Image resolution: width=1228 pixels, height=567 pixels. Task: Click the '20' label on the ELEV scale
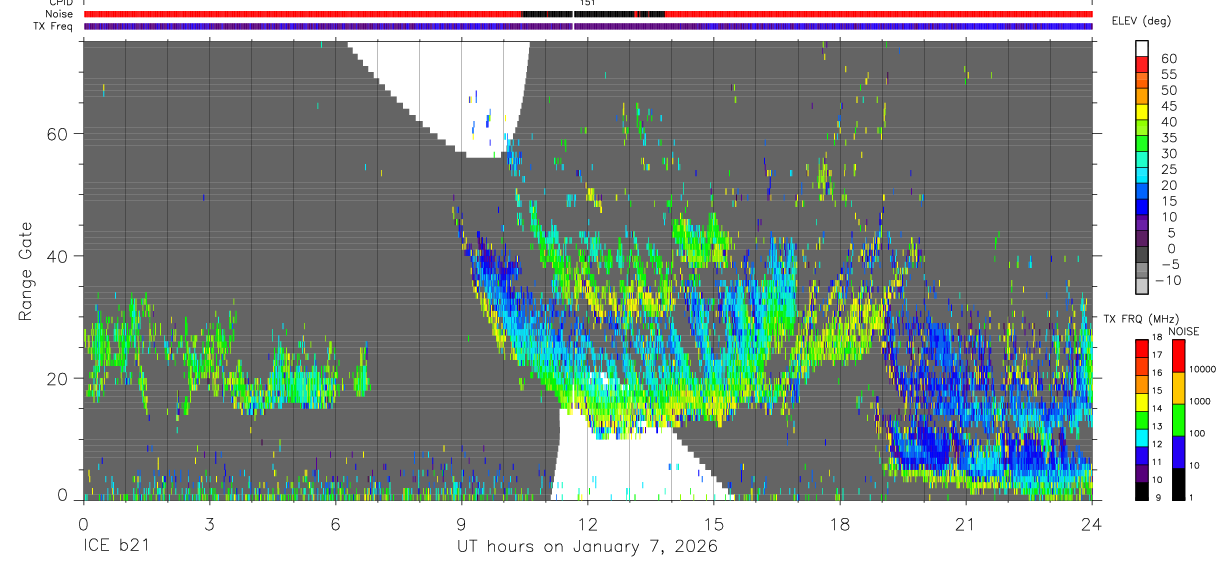point(1168,185)
